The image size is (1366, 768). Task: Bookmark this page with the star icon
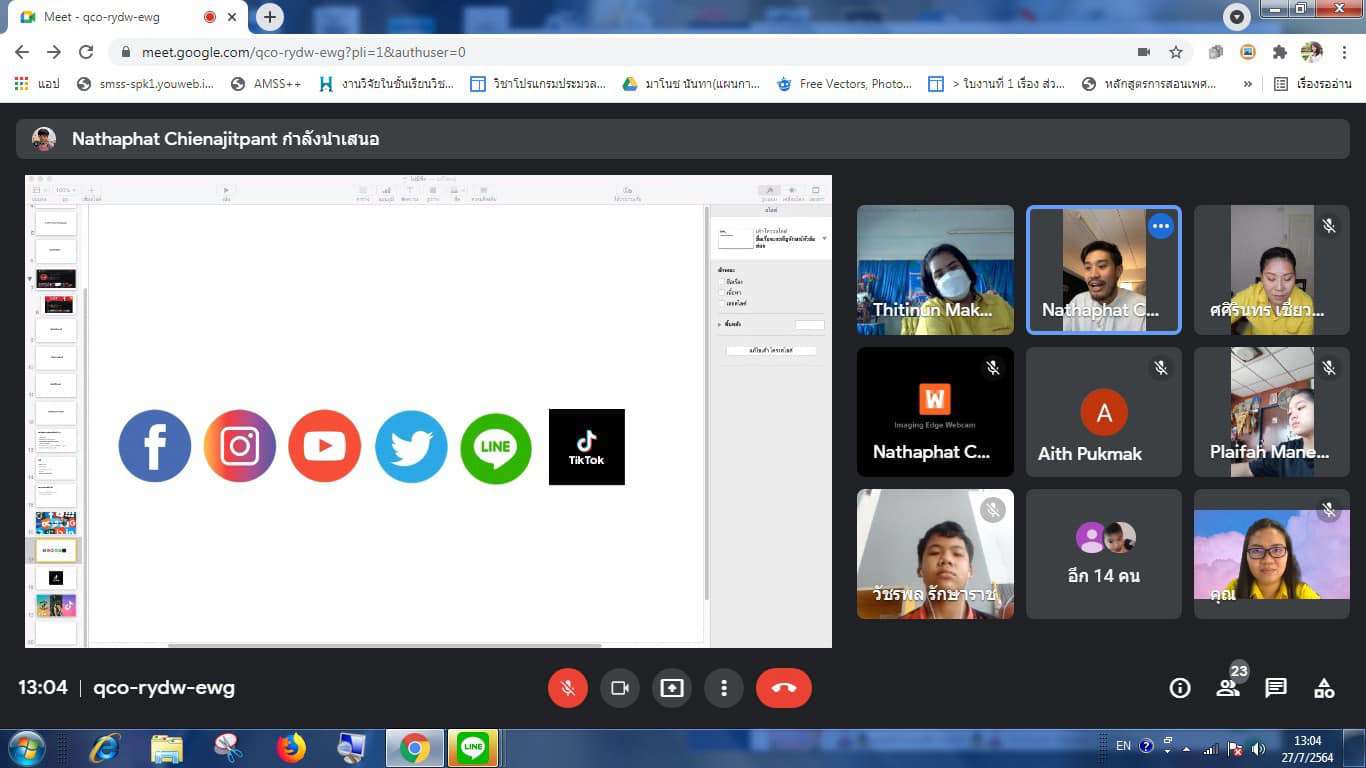click(x=1176, y=52)
